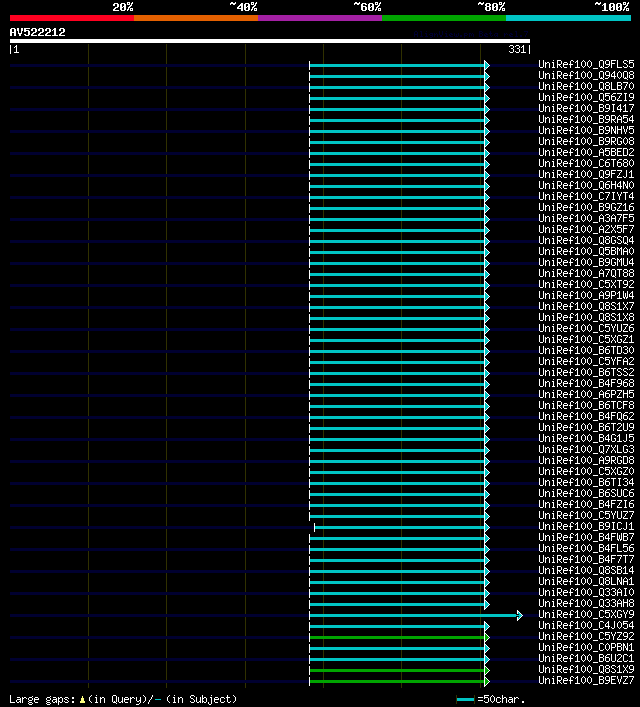Select the UniRef100_B4FWB7 hit label

tap(586, 537)
